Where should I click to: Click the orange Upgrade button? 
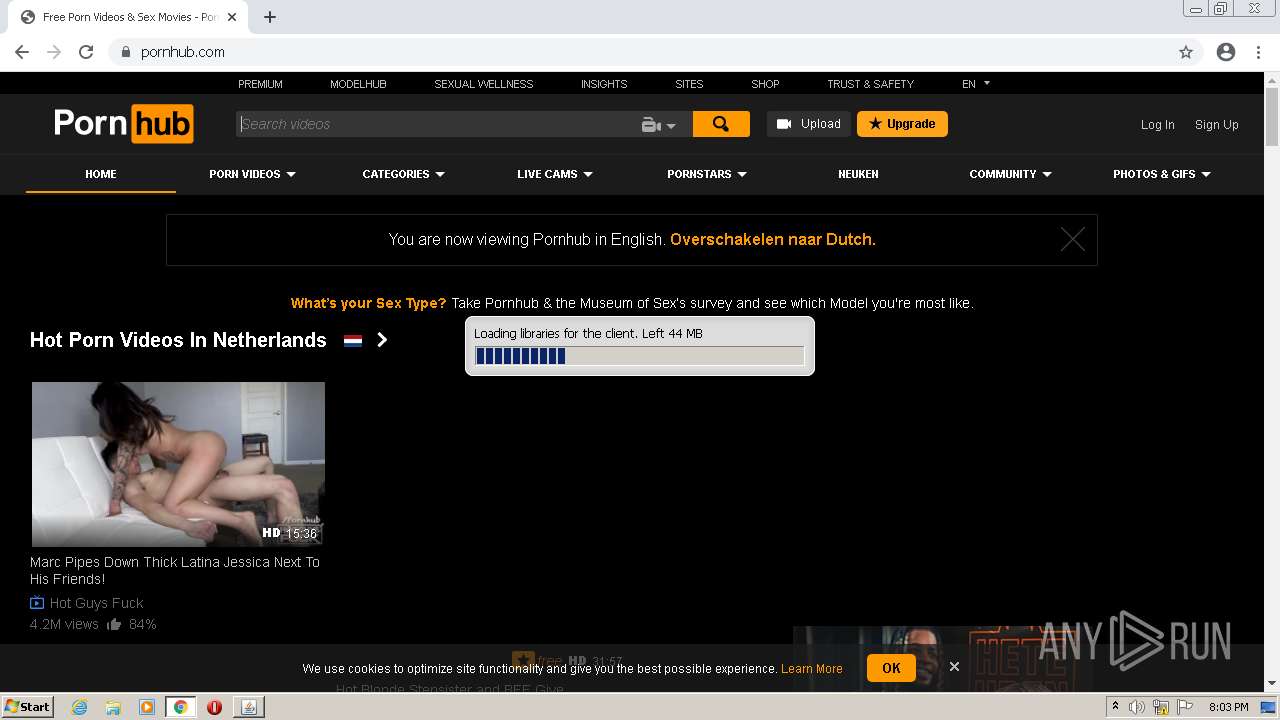tap(902, 124)
